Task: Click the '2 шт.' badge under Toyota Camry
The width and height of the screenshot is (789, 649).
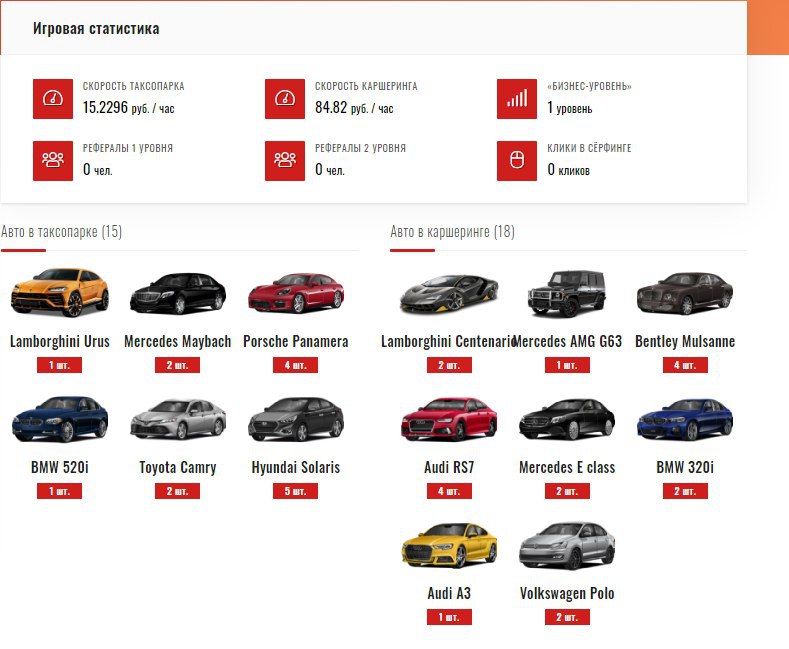Action: click(x=178, y=491)
